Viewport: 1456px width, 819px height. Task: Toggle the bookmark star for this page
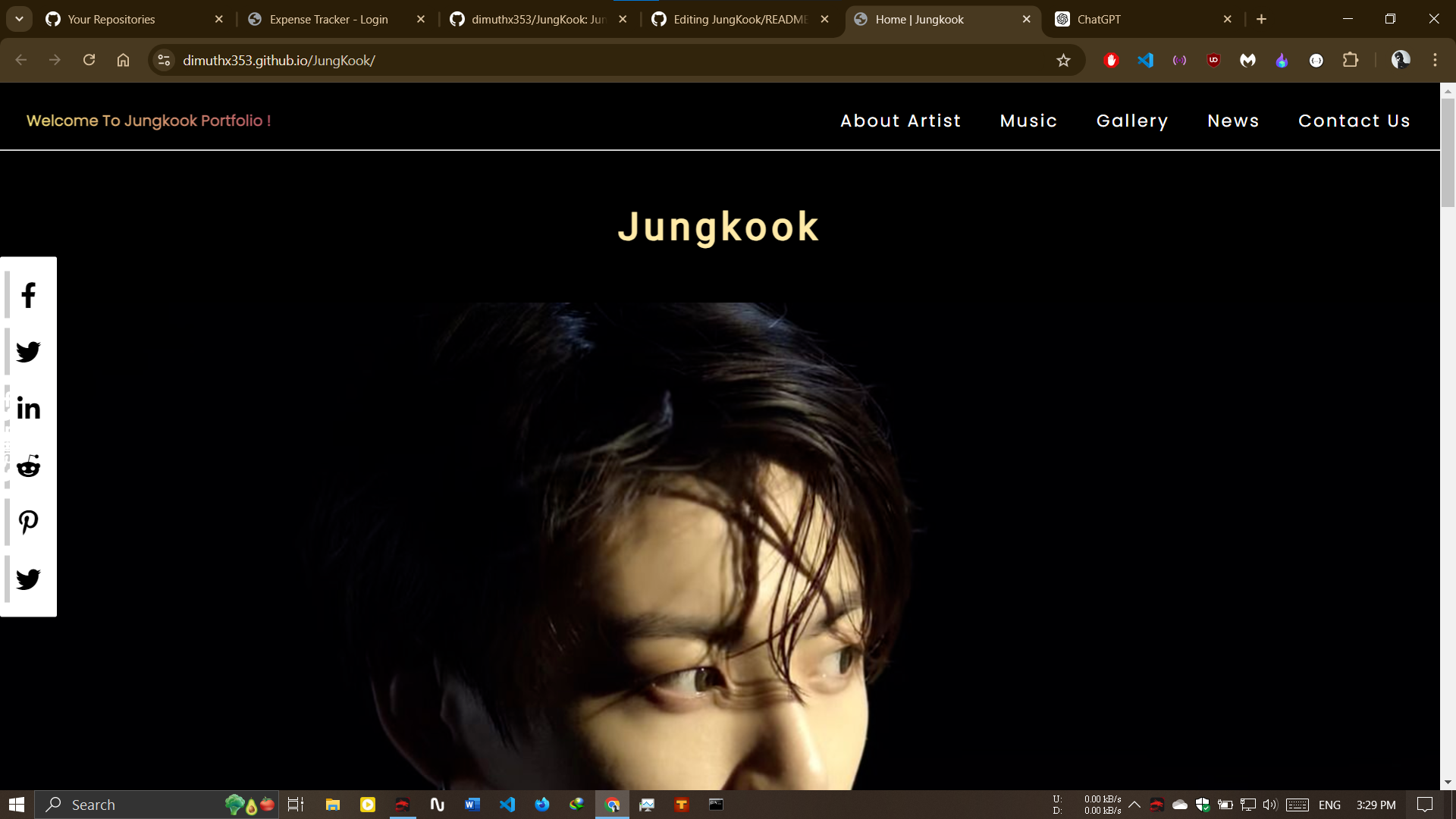pyautogui.click(x=1064, y=60)
